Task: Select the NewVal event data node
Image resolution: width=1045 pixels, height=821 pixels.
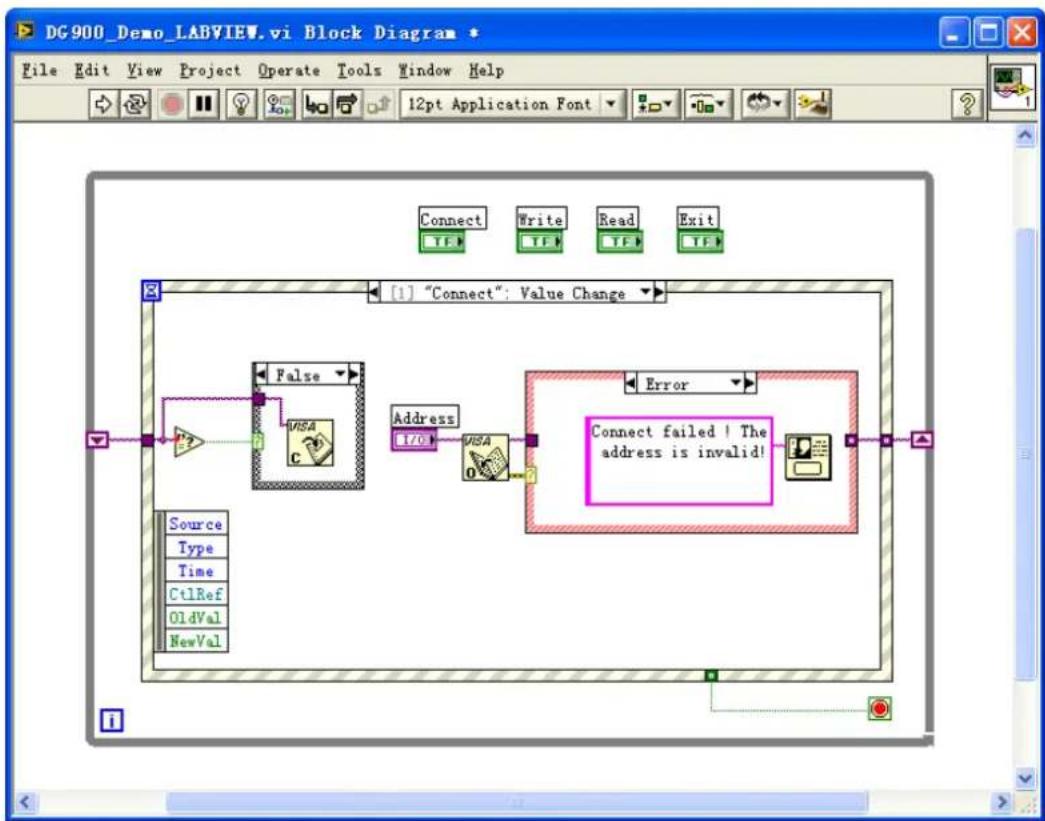Action: [x=195, y=641]
